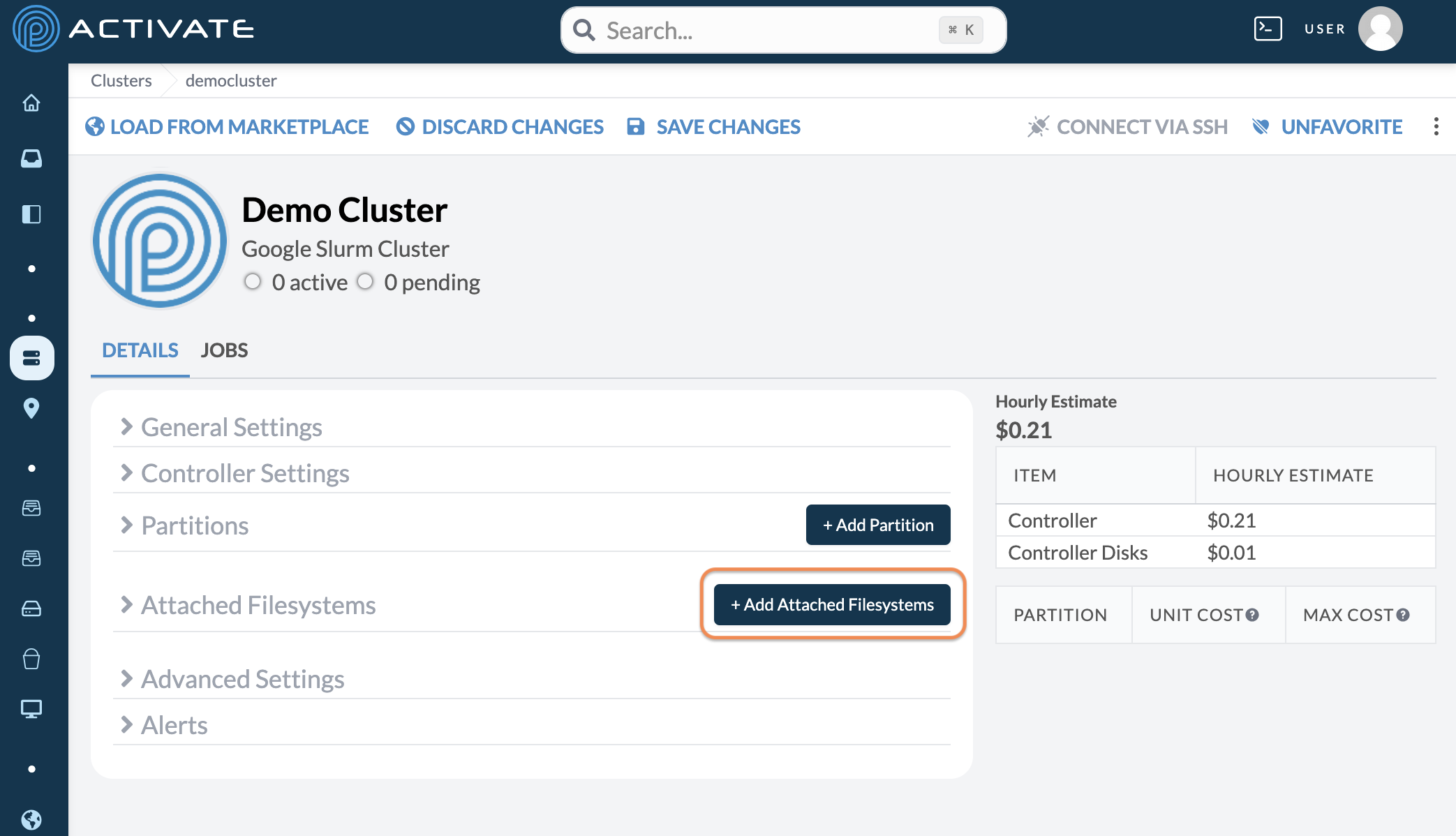The height and width of the screenshot is (836, 1456).
Task: Click the Activate logo in header
Action: pyautogui.click(x=133, y=29)
